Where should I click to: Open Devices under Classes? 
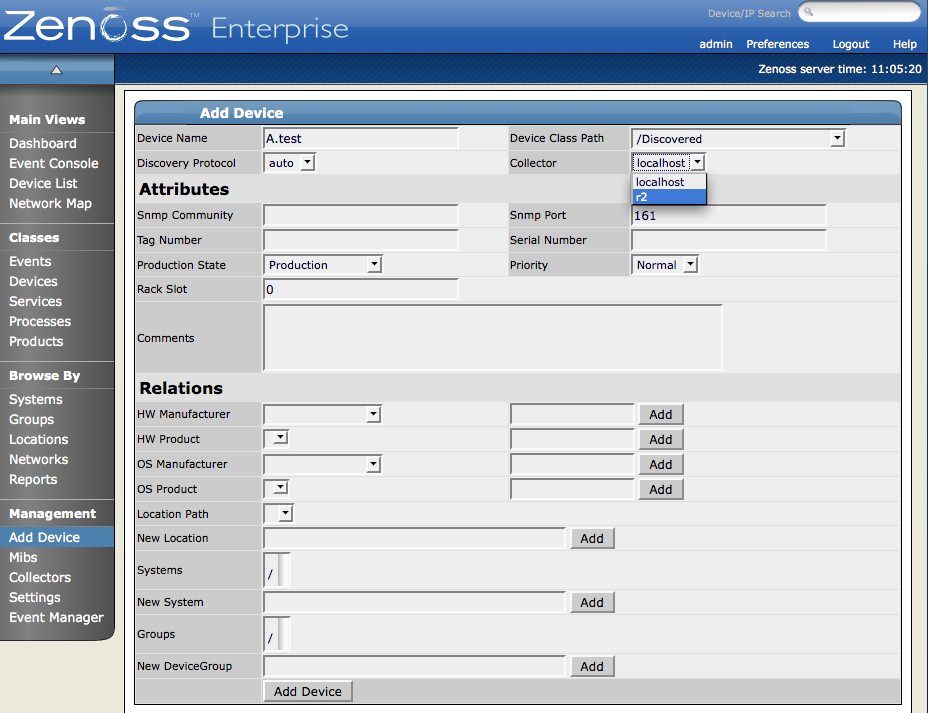click(x=33, y=282)
